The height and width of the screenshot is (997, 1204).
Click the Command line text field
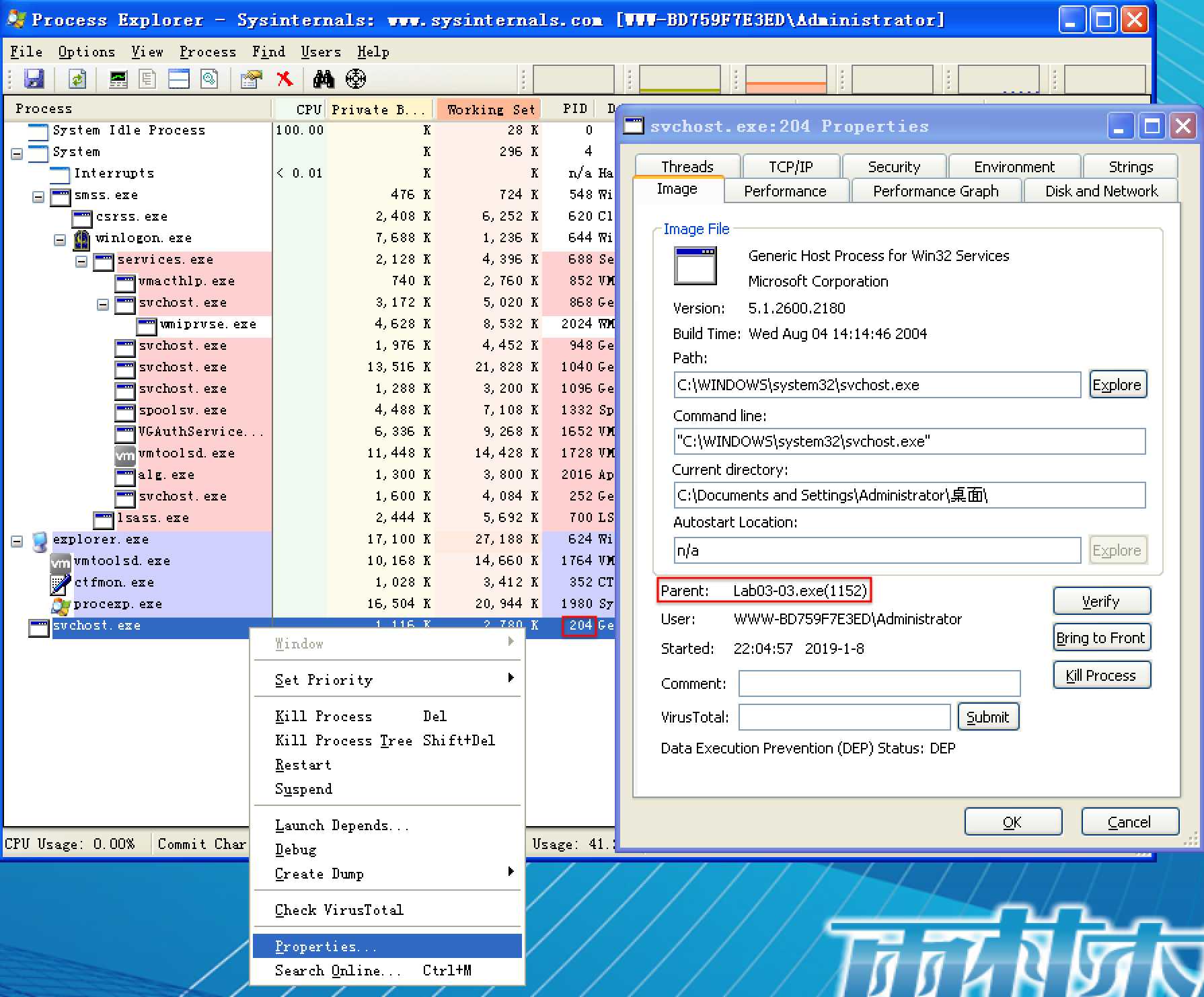[x=909, y=441]
